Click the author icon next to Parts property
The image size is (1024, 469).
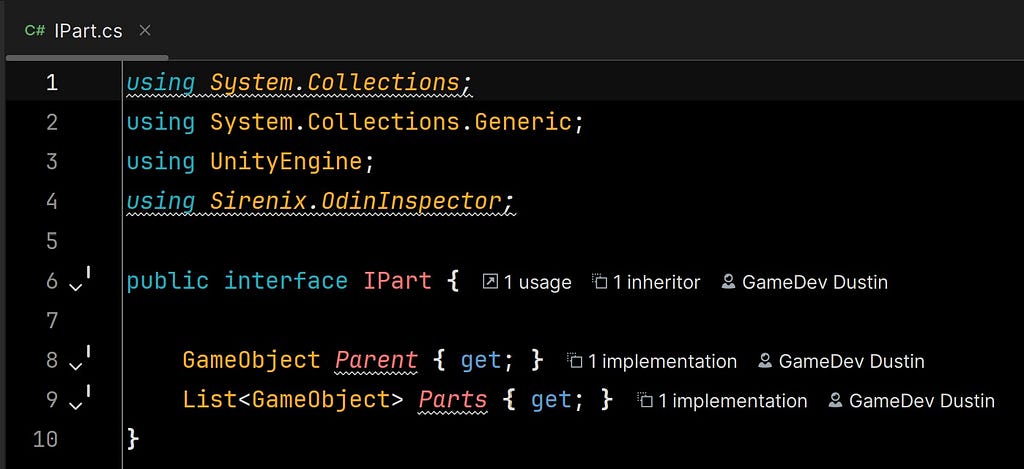(x=835, y=400)
